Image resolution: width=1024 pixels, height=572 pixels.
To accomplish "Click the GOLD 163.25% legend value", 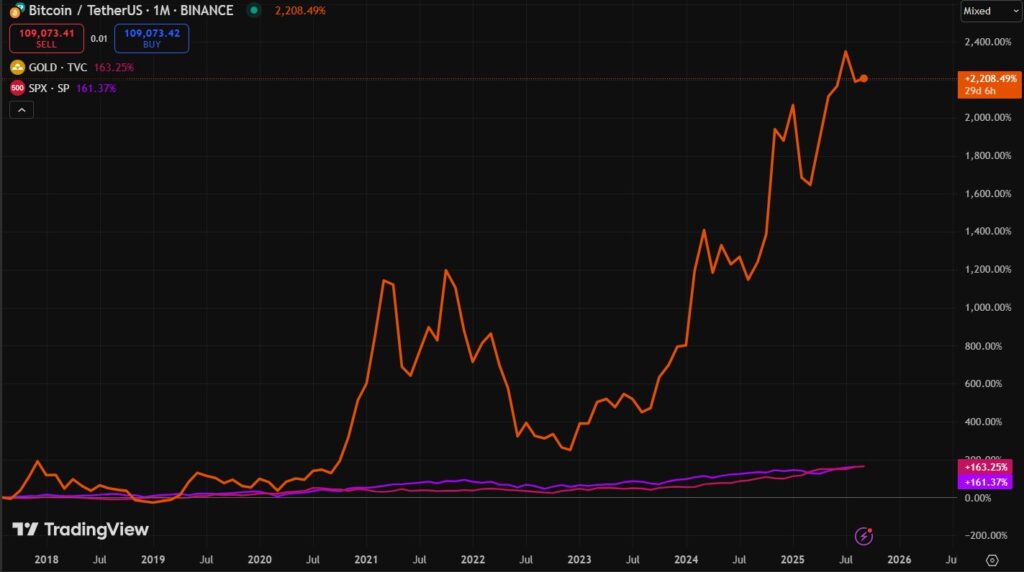I will pos(114,67).
